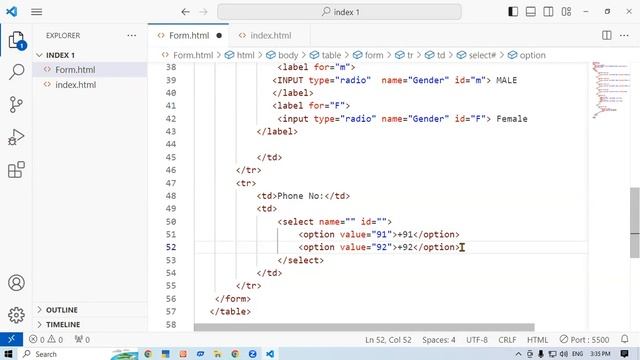640x360 pixels.
Task: Click the text 'Phone No:' on line 48
Action: tap(300, 196)
